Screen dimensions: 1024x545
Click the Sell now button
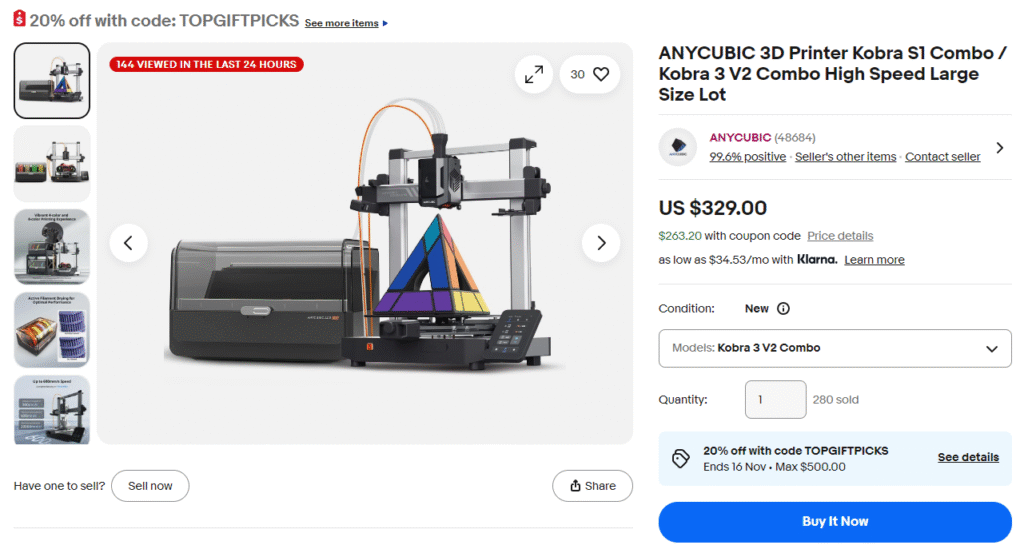tap(150, 486)
